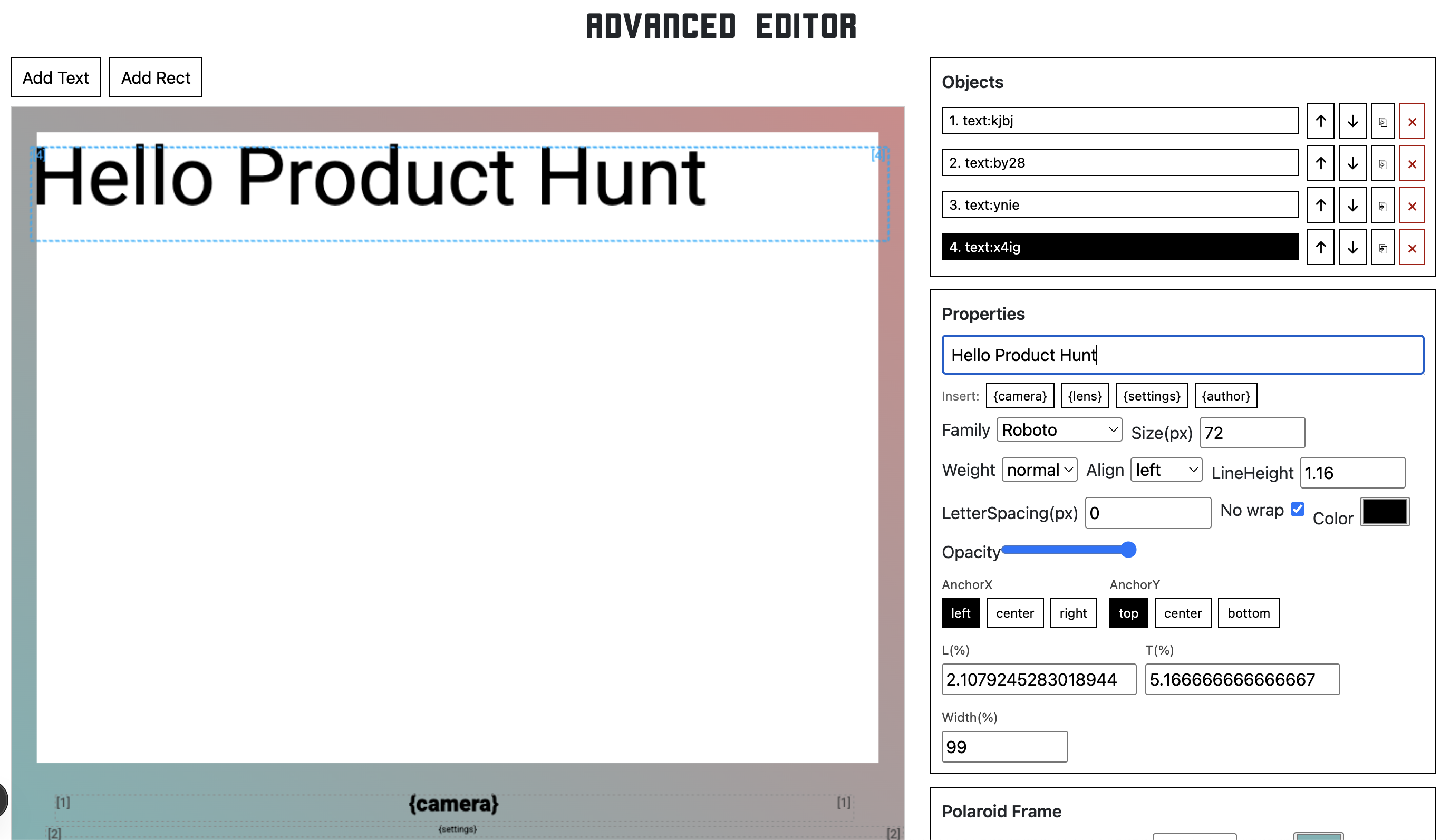The width and height of the screenshot is (1450, 840).
Task: Click the T(%) input field
Action: (1242, 680)
